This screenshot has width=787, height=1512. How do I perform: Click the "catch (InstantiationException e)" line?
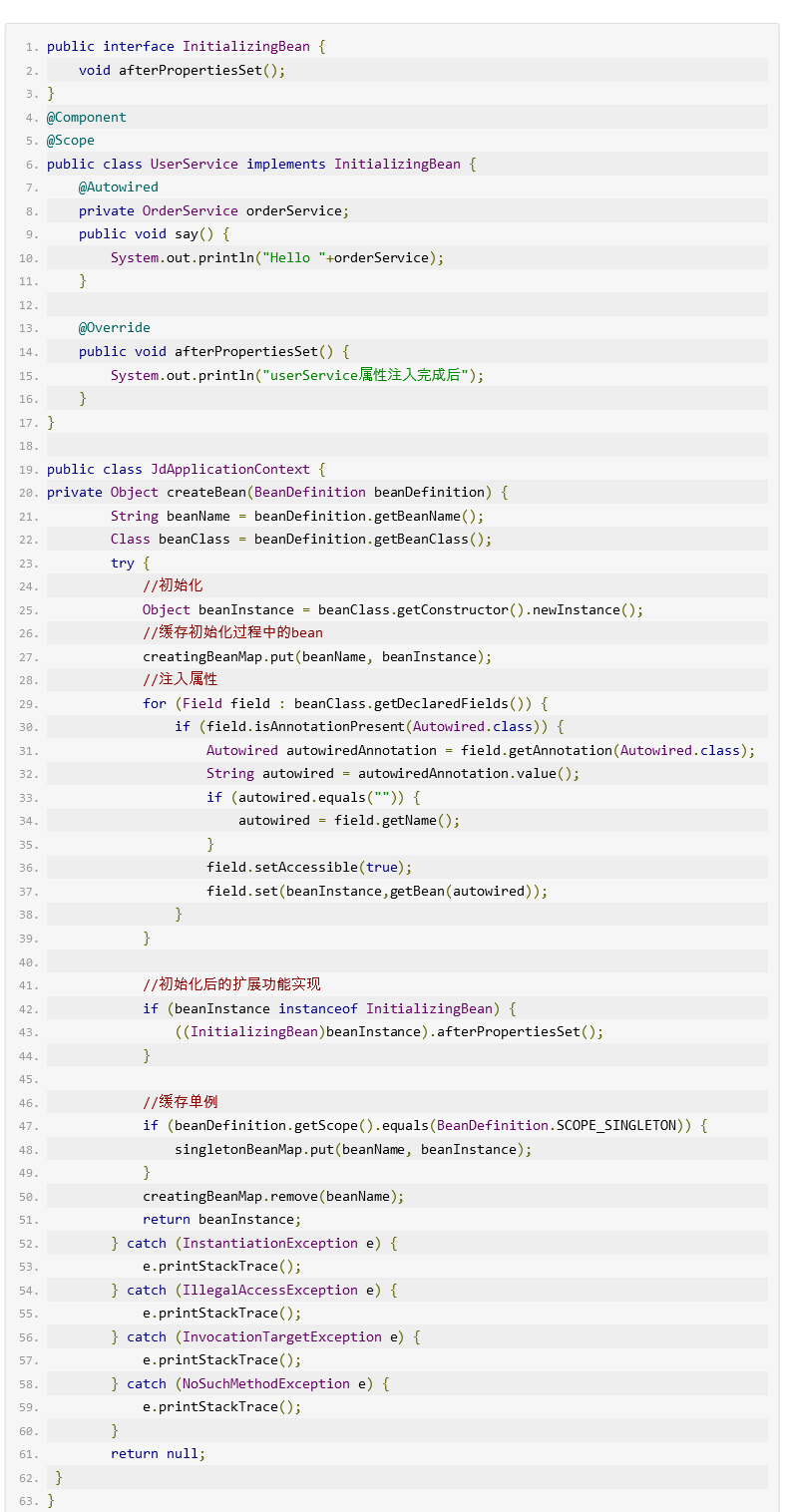tap(254, 1243)
